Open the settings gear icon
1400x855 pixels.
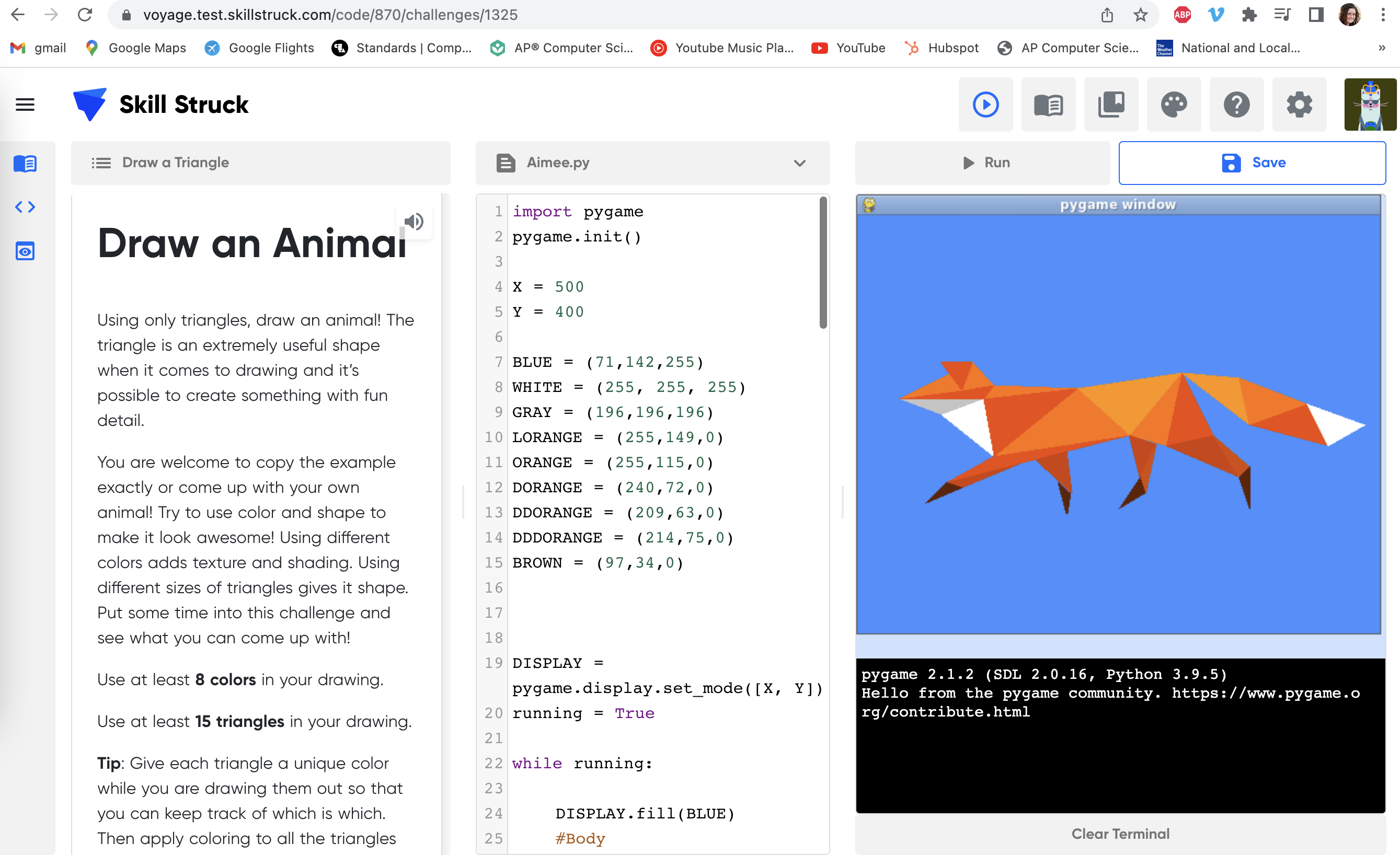tap(1300, 105)
